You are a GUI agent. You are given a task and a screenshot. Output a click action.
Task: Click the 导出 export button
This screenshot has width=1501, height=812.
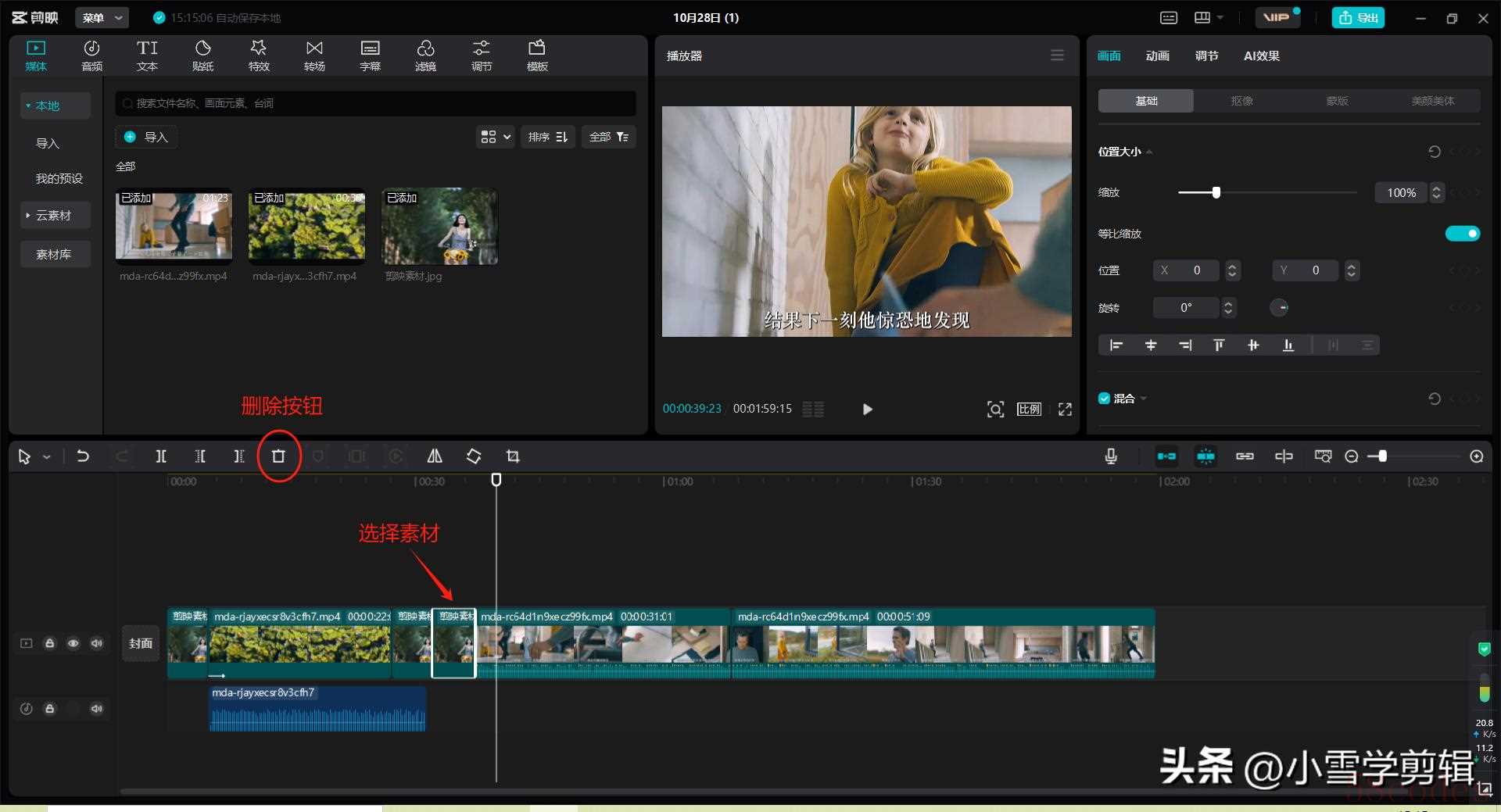pyautogui.click(x=1358, y=17)
